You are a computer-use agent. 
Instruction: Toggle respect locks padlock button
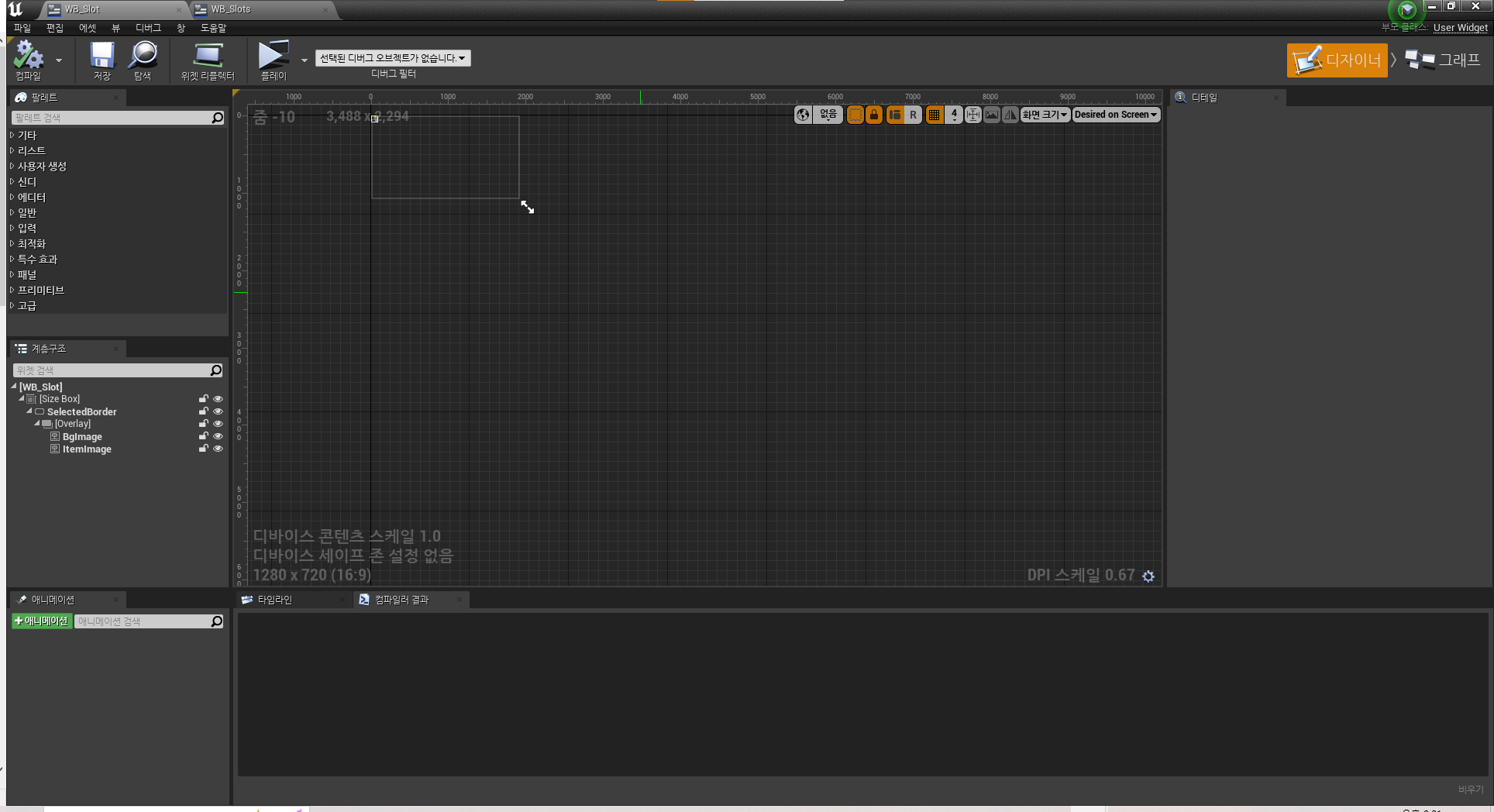click(x=874, y=115)
